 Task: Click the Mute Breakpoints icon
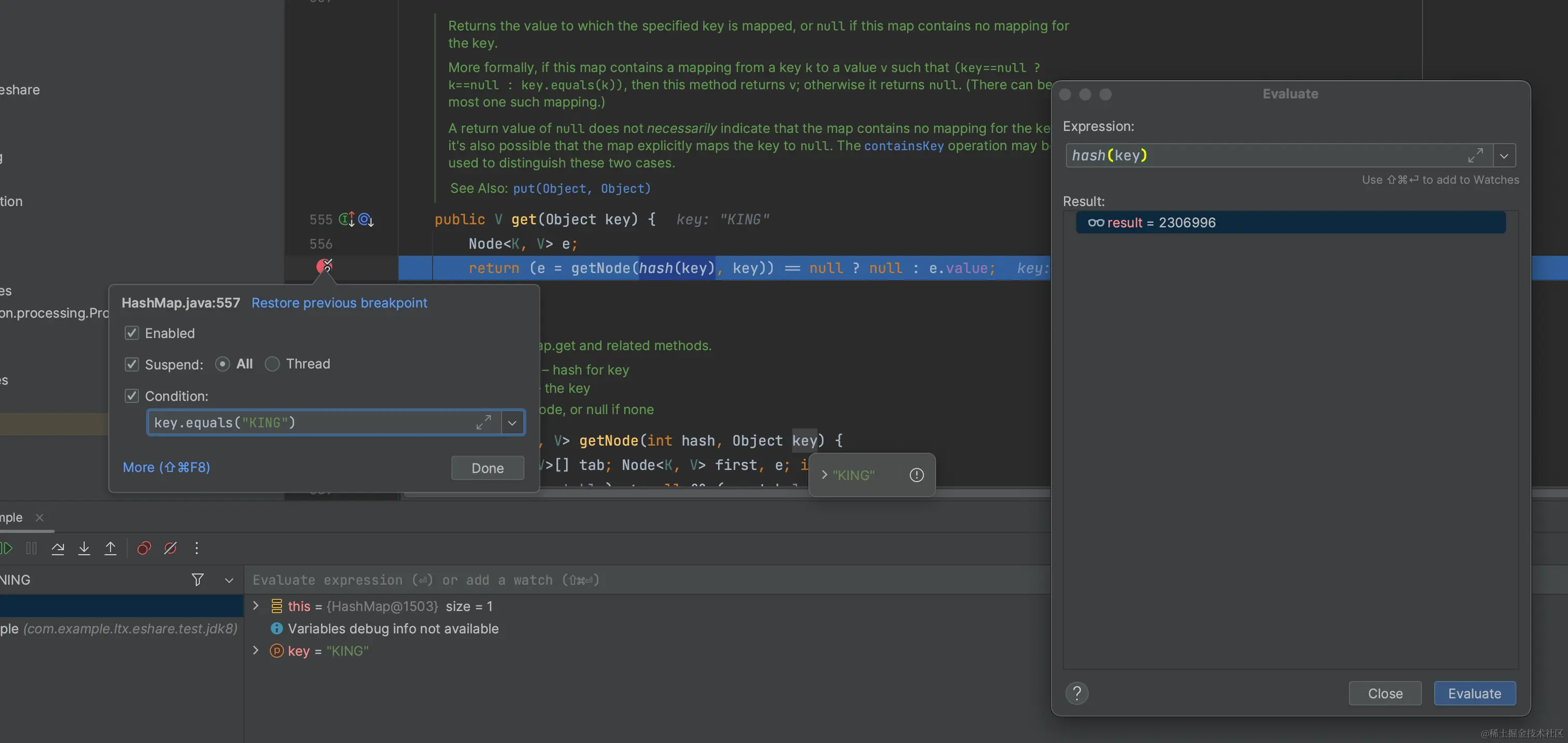click(171, 548)
